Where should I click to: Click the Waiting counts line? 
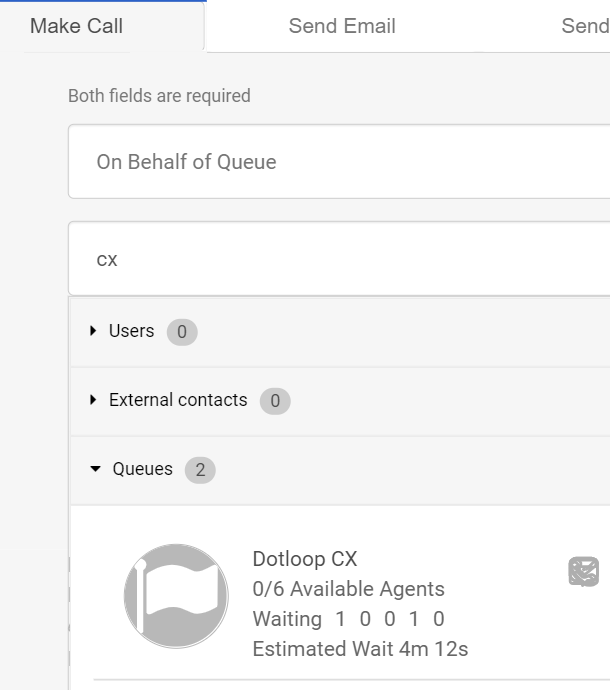pyautogui.click(x=349, y=619)
